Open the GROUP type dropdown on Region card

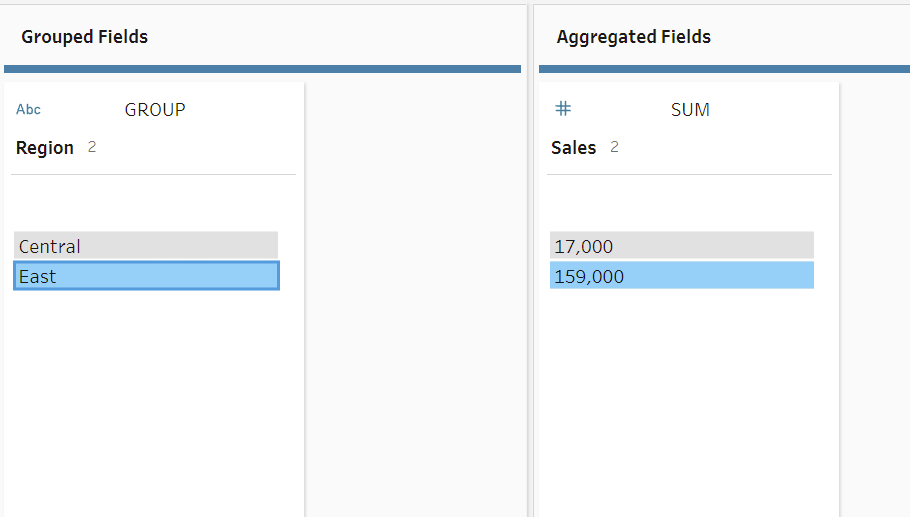(155, 110)
